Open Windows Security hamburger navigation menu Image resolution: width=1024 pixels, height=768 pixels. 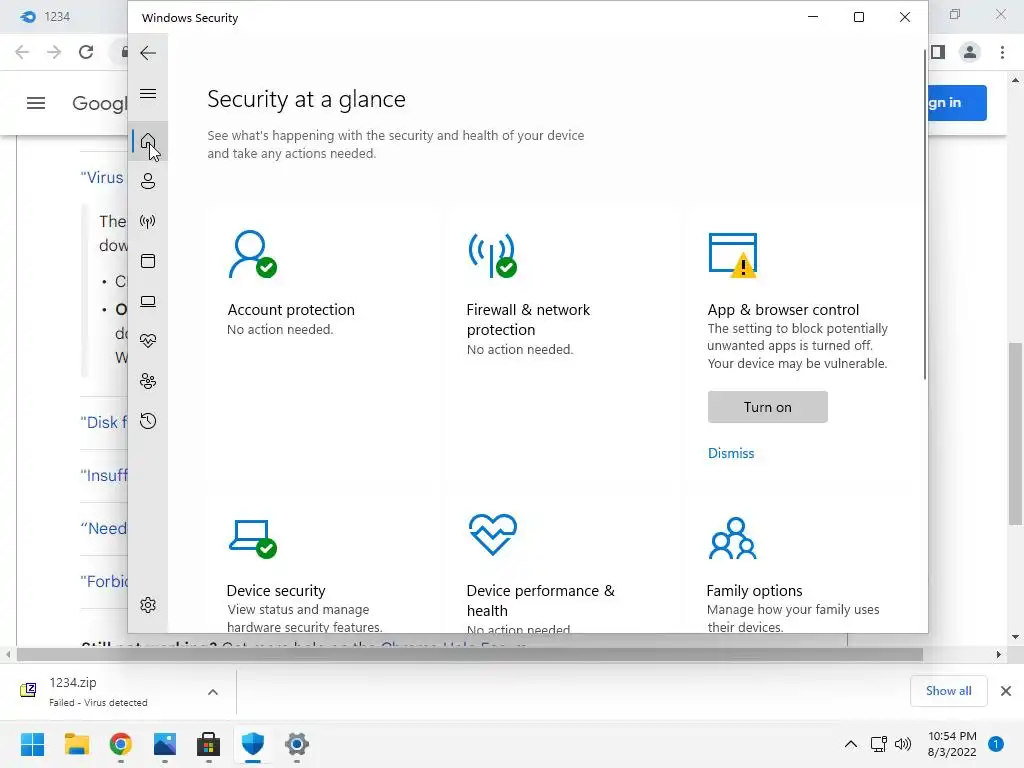[x=148, y=93]
